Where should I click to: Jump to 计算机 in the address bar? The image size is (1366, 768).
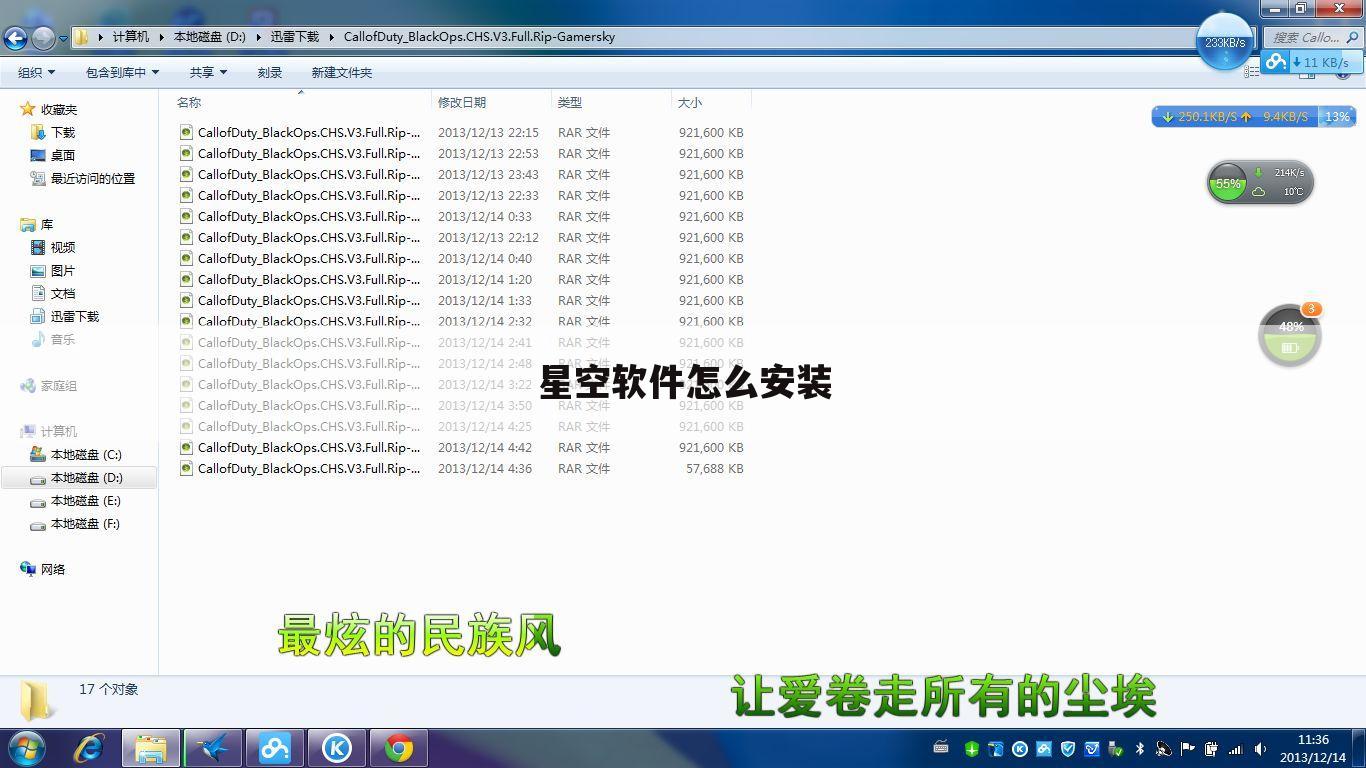(130, 37)
